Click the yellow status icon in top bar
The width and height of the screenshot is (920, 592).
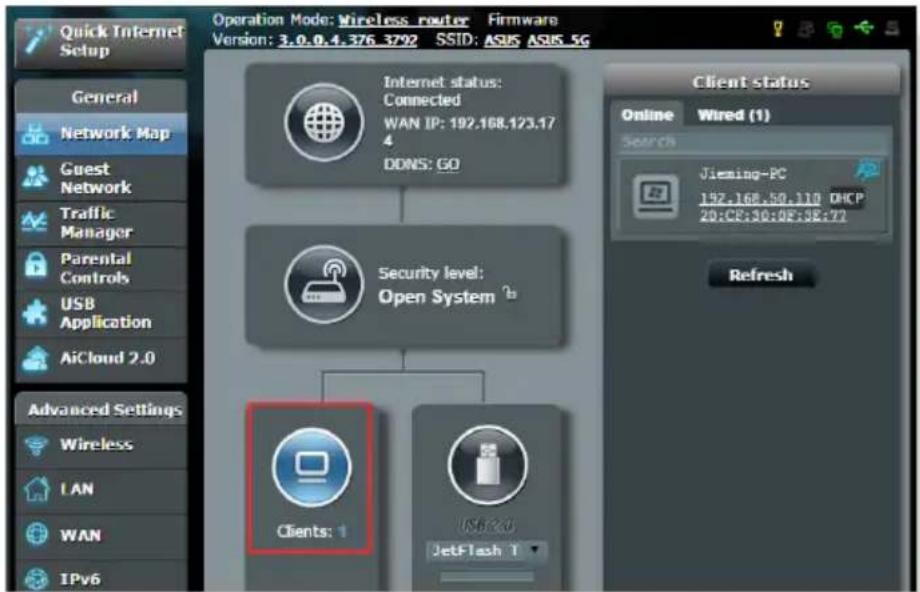click(x=778, y=28)
